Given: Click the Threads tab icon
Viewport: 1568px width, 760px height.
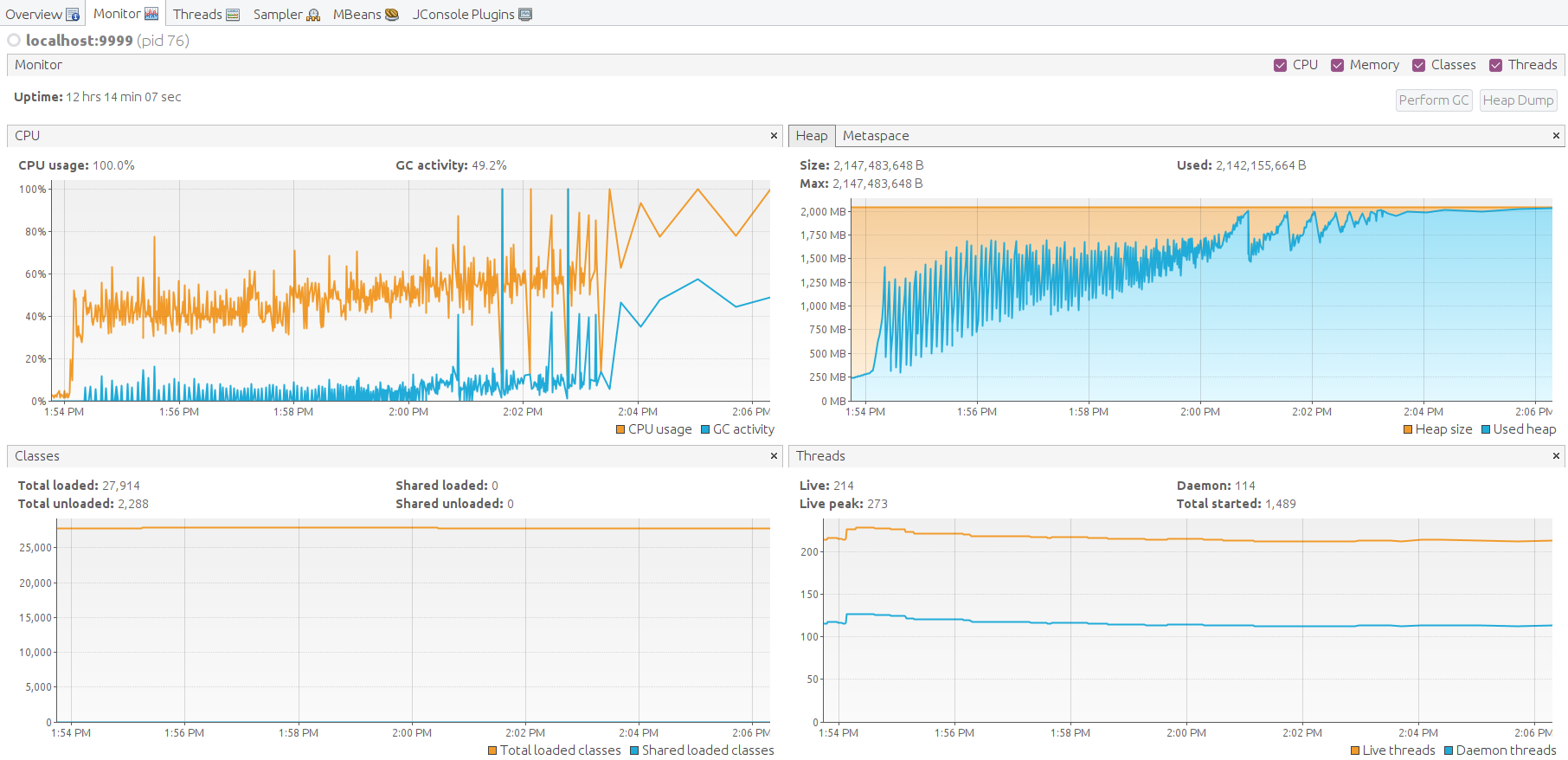Looking at the screenshot, I should pos(233,15).
